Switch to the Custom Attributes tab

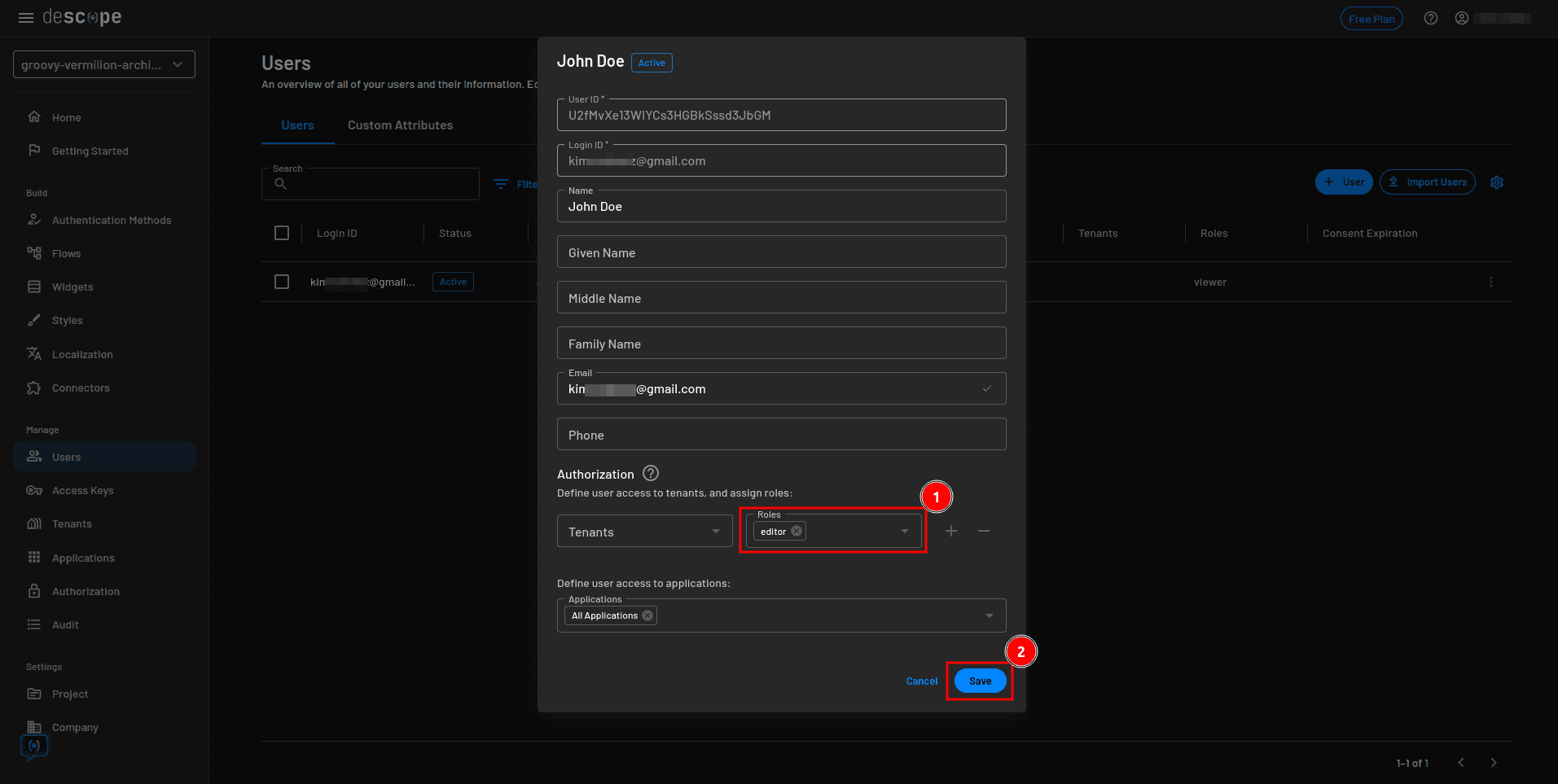pyautogui.click(x=400, y=125)
